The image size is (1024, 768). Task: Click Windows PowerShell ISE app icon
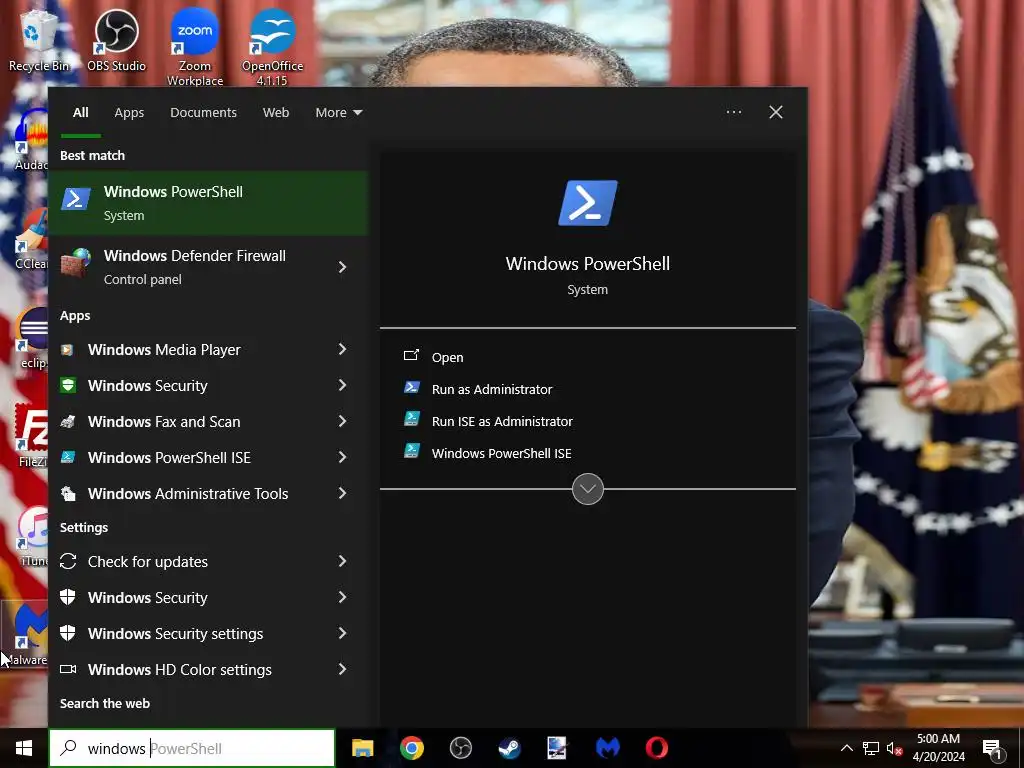click(67, 458)
